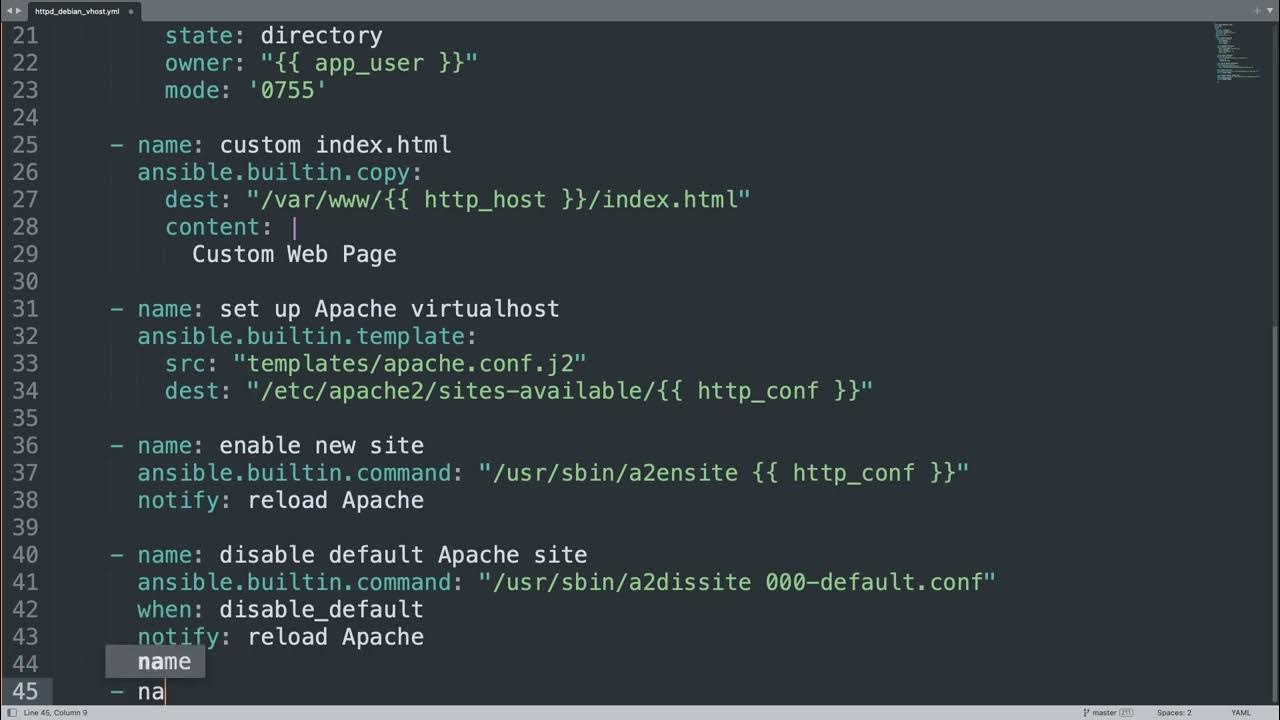Click the Custom Web Page content text
Screen dimensions: 1280x720
[x=293, y=254]
